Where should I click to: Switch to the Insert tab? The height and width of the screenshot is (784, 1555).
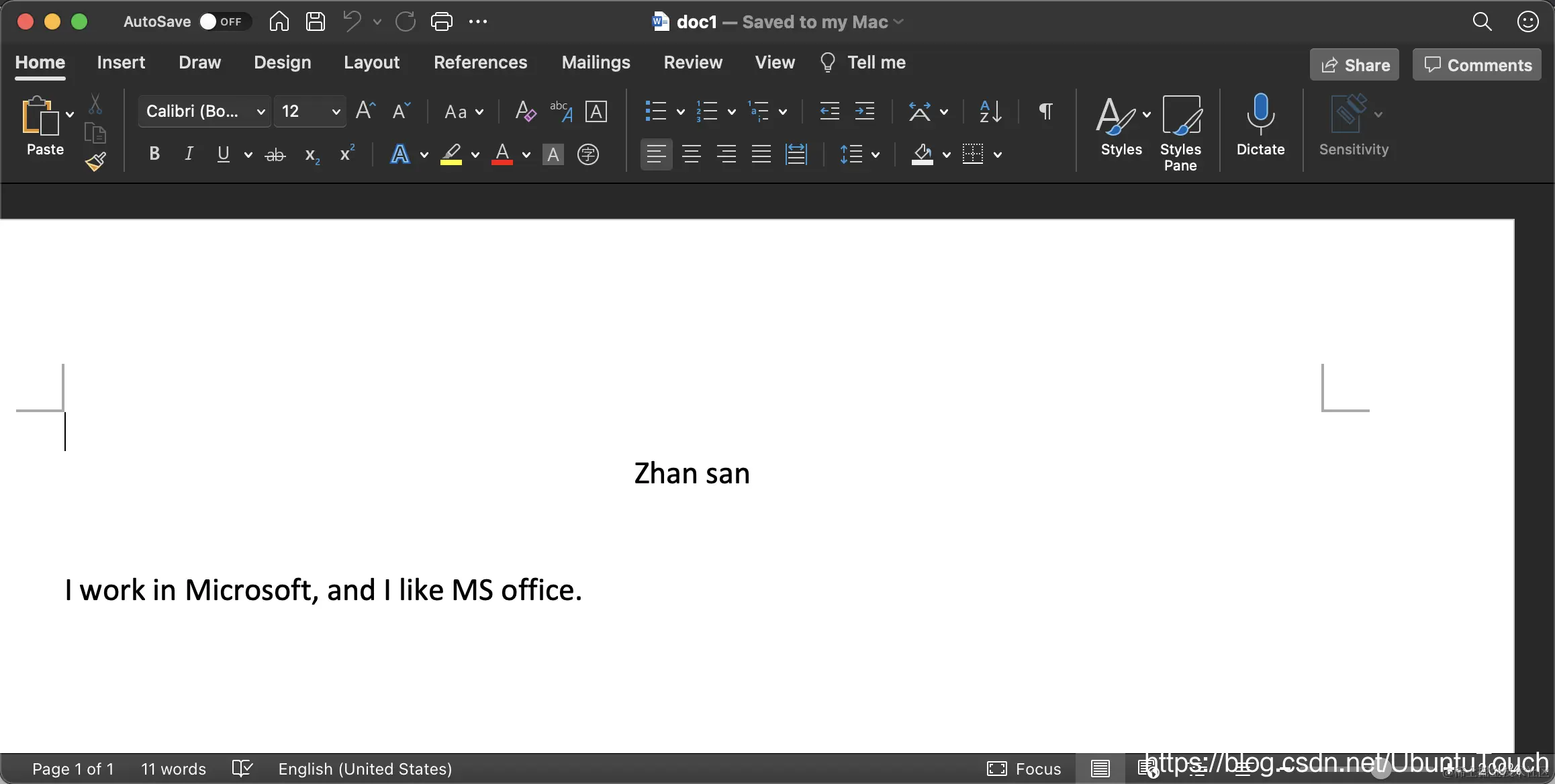point(121,62)
